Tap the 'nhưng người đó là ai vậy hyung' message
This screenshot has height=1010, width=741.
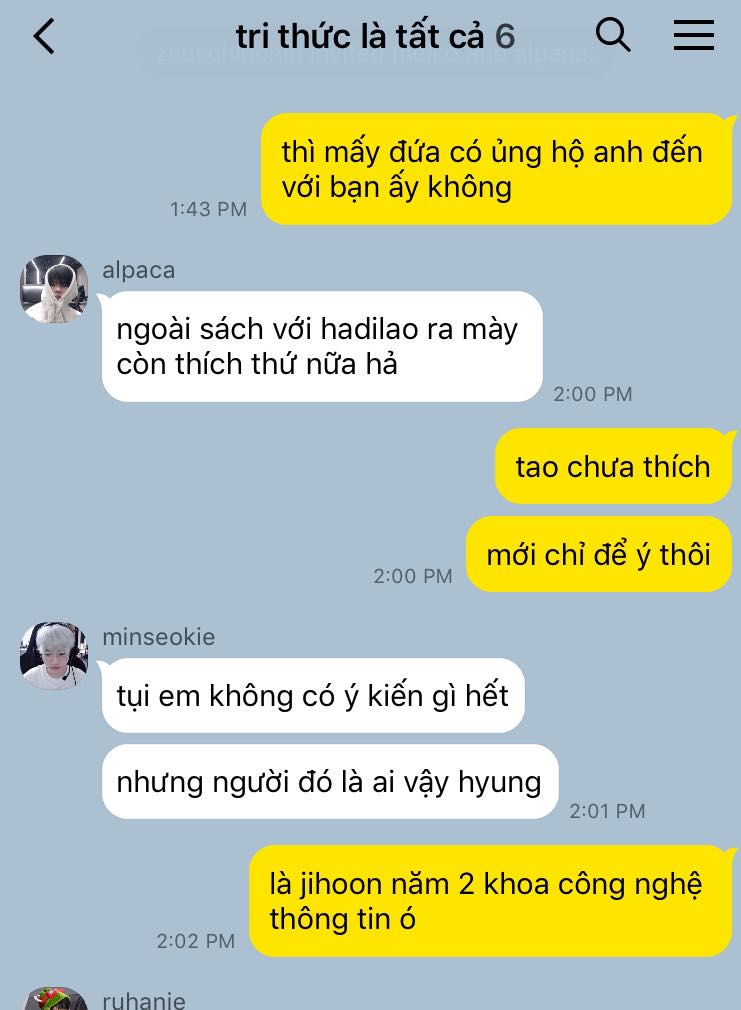330,782
